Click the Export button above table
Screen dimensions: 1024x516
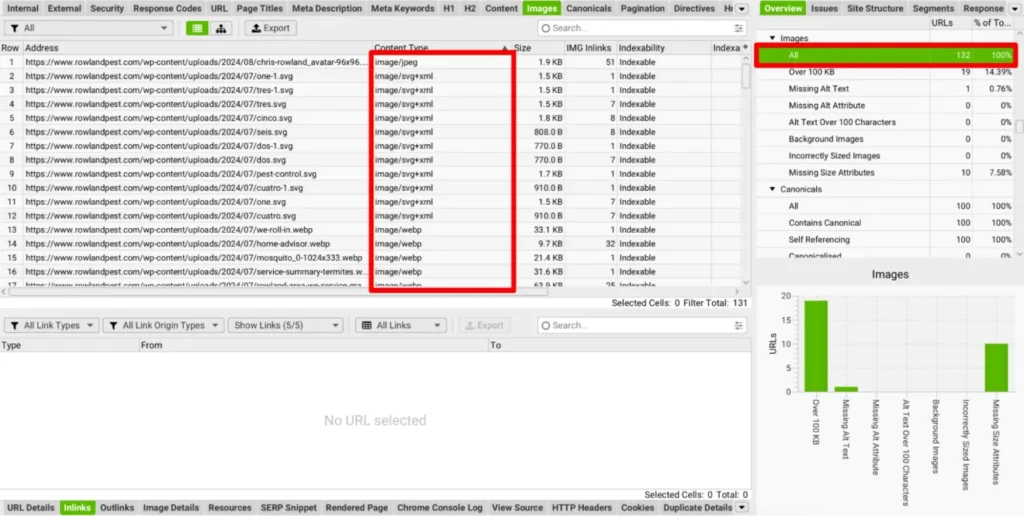270,28
